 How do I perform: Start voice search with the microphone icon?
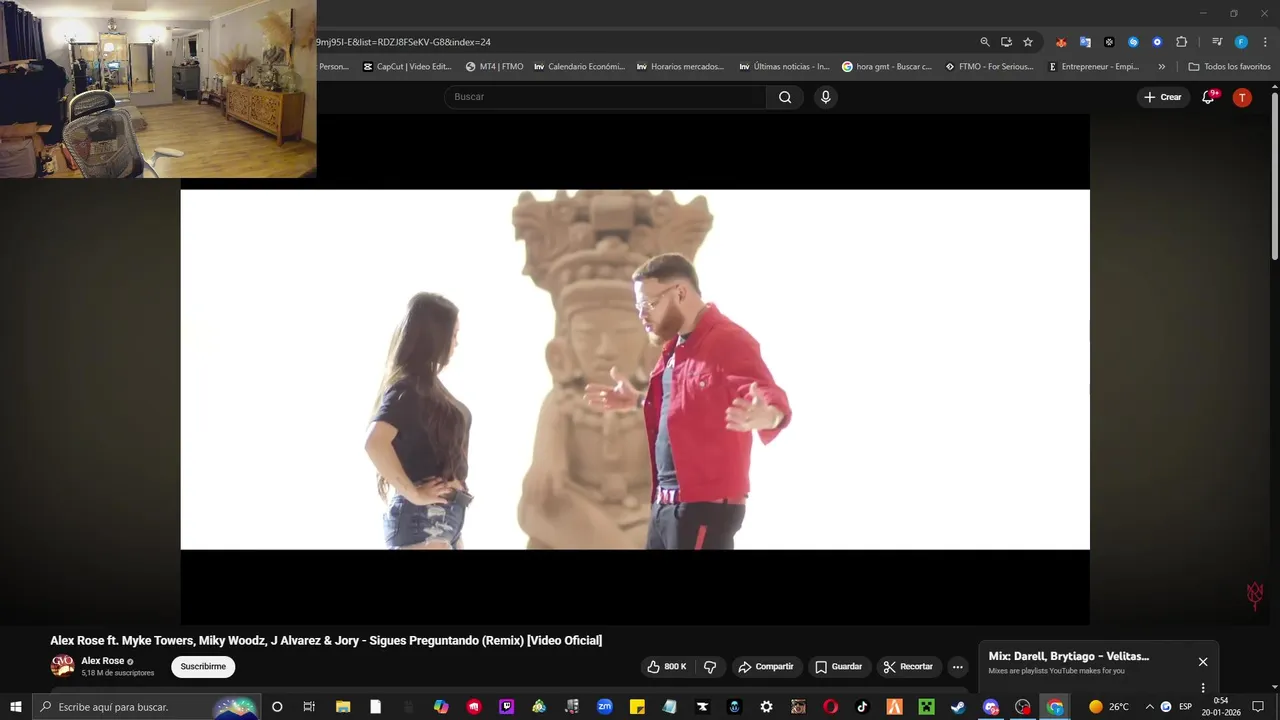[x=825, y=97]
